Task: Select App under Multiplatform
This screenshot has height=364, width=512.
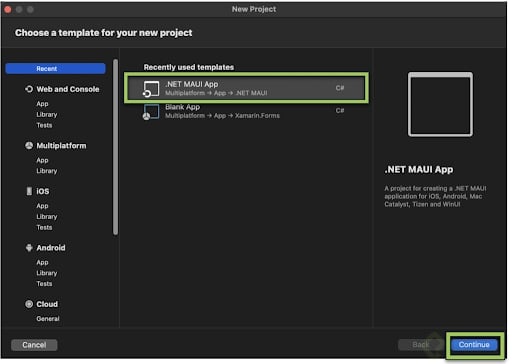Action: click(x=42, y=160)
